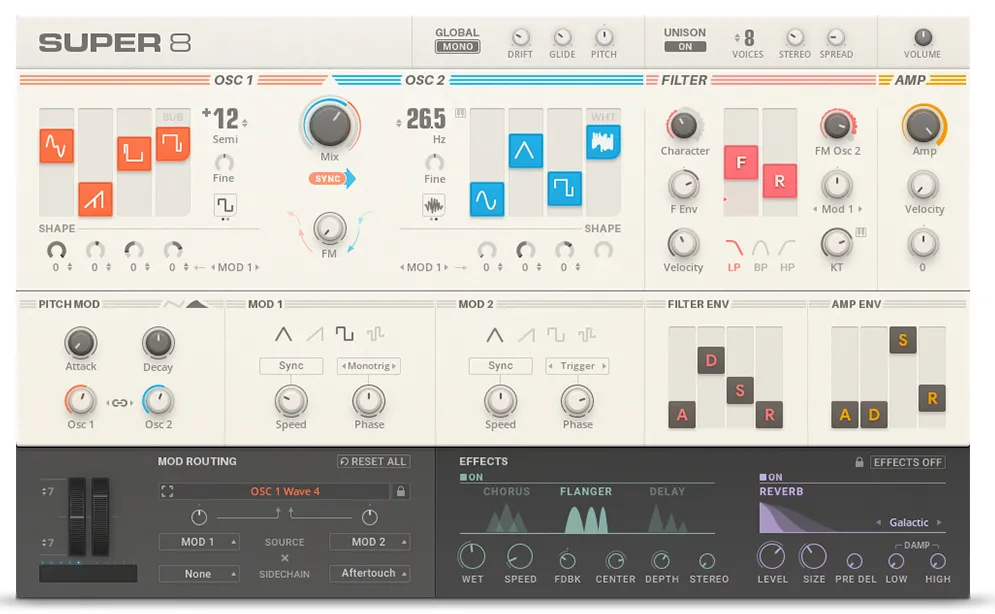
Task: Click the Filter Env Decay slider handle
Action: tap(711, 361)
